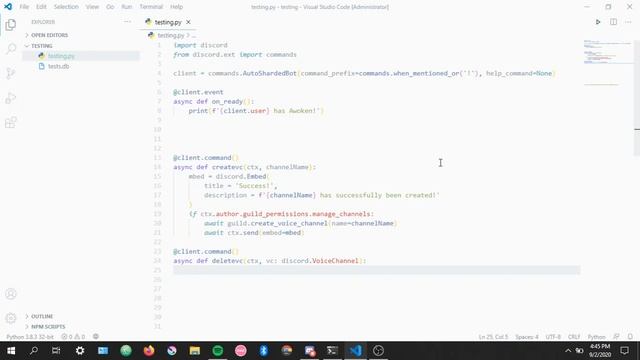Open the Selection menu
Viewport: 640px width, 360px height.
click(66, 7)
